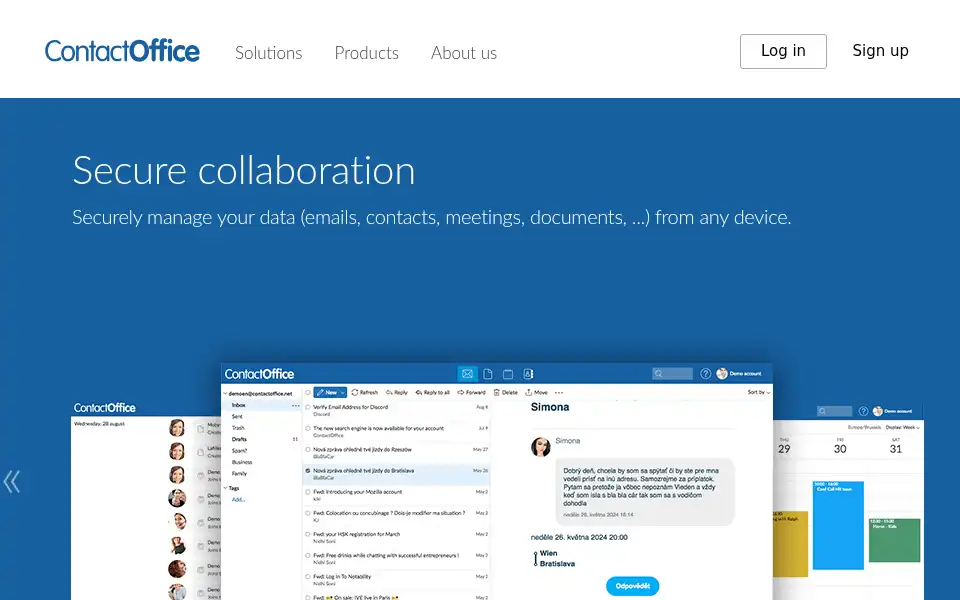
Task: Select the Documents page icon in app preview
Action: tap(487, 373)
